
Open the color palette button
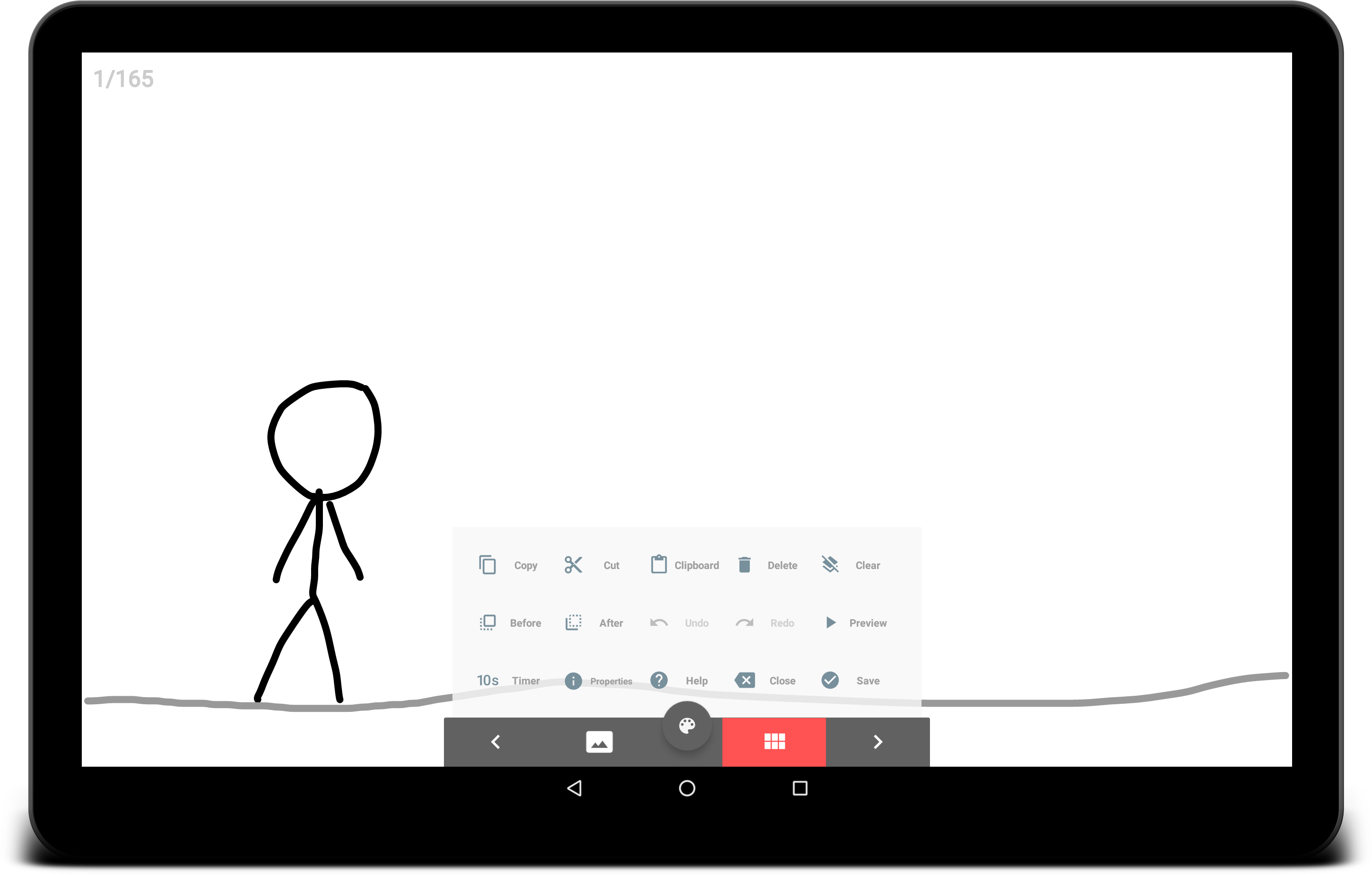[687, 726]
